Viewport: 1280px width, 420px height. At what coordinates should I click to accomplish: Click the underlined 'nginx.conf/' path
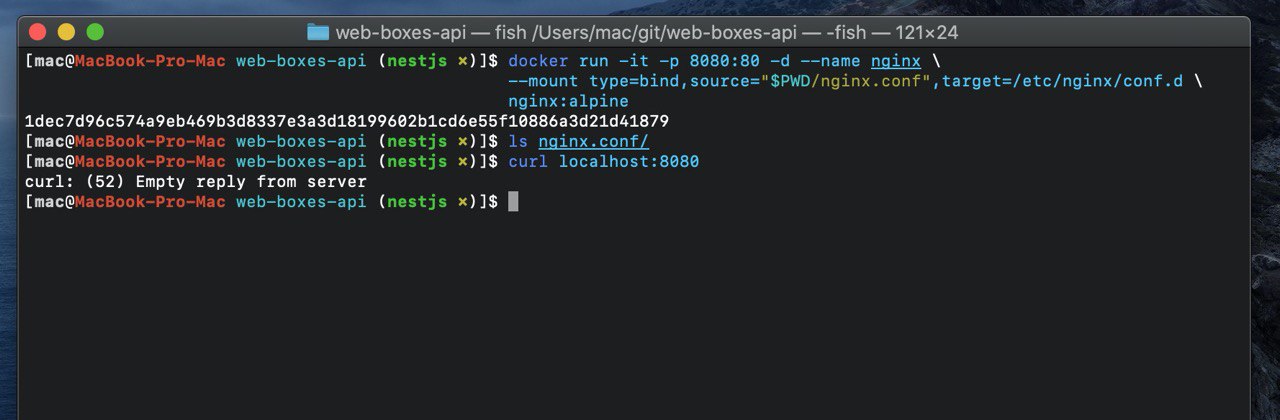click(594, 141)
